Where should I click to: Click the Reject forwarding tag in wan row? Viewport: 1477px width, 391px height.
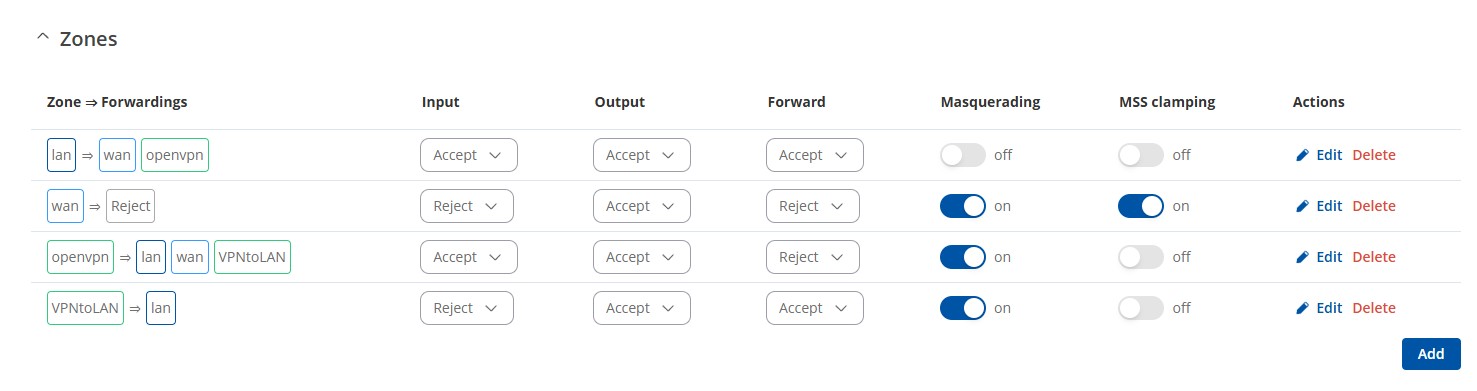[x=130, y=206]
